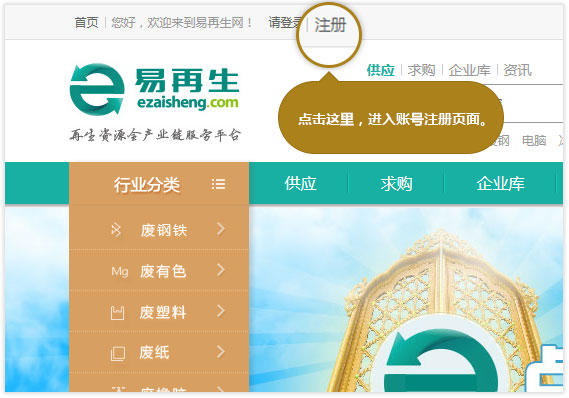Open the 废有色 category
569x398 pixels.
163,271
